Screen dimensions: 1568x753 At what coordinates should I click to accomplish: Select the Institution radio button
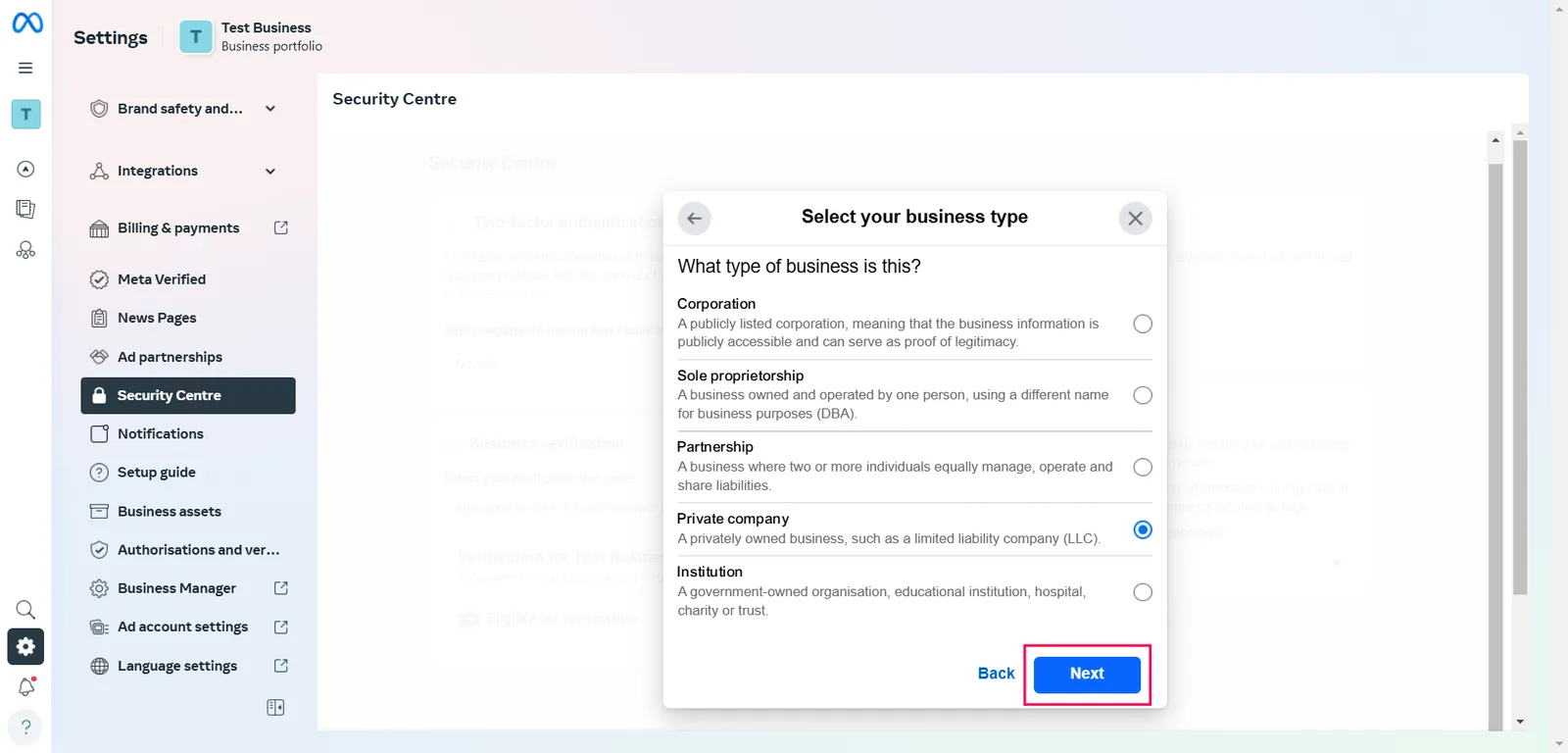(1143, 592)
